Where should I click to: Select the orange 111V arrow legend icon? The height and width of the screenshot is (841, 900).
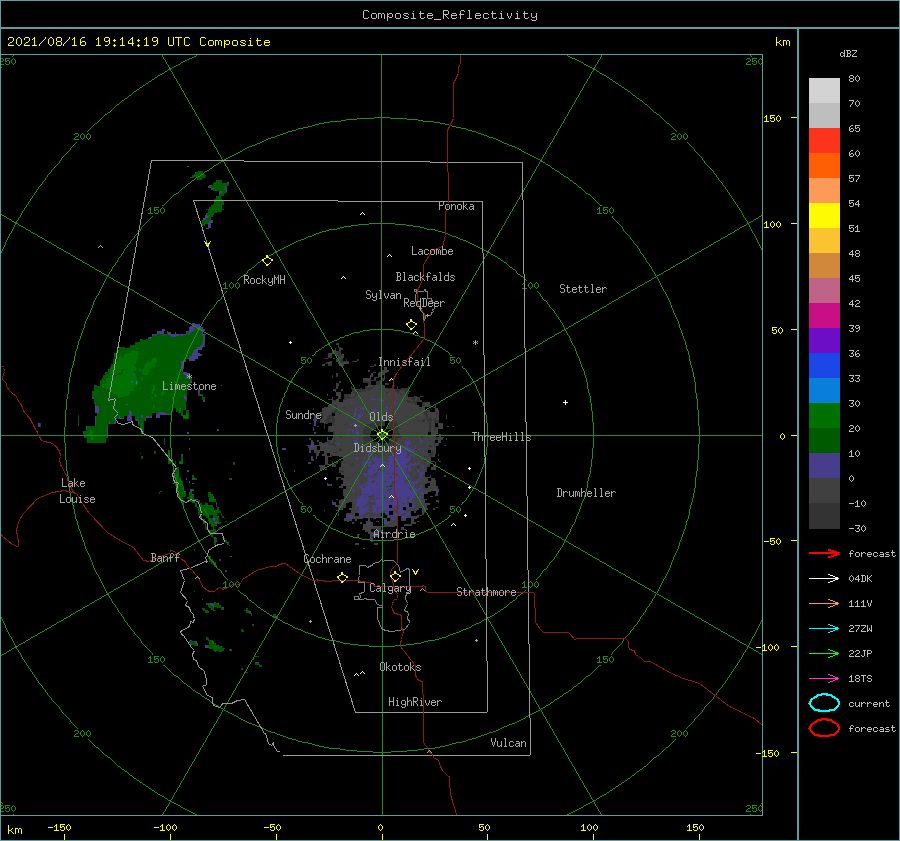[824, 603]
